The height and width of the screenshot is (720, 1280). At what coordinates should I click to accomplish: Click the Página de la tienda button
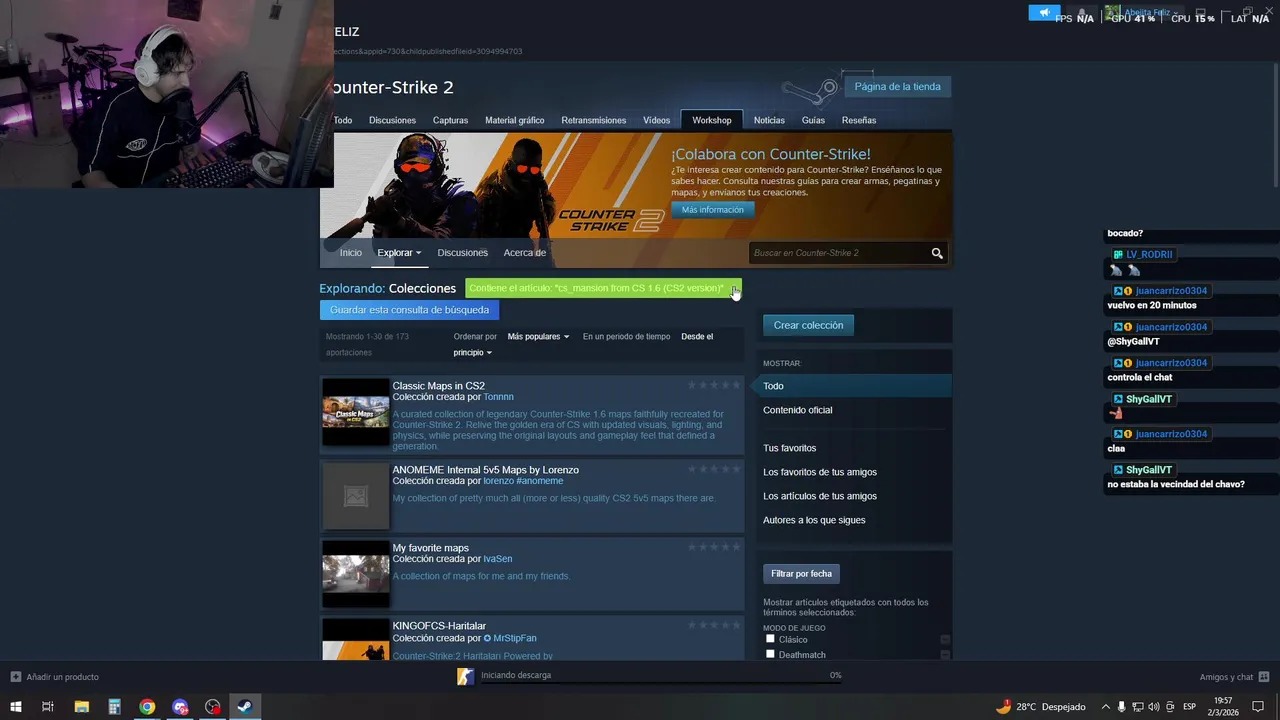pos(897,87)
